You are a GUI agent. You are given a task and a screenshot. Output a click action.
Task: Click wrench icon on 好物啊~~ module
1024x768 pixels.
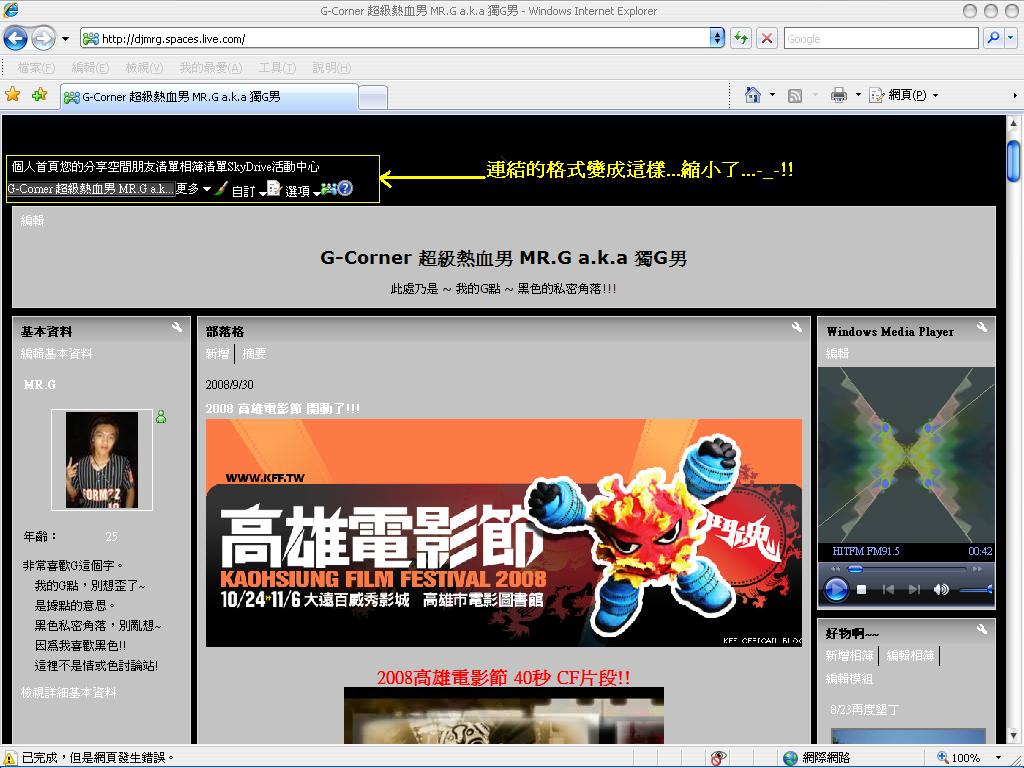pyautogui.click(x=982, y=629)
